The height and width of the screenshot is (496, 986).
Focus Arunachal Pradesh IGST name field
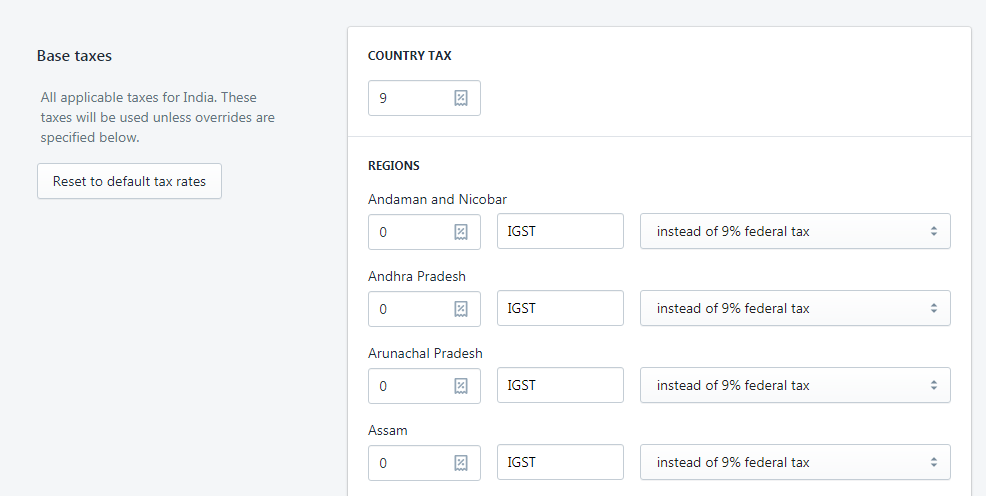point(560,385)
